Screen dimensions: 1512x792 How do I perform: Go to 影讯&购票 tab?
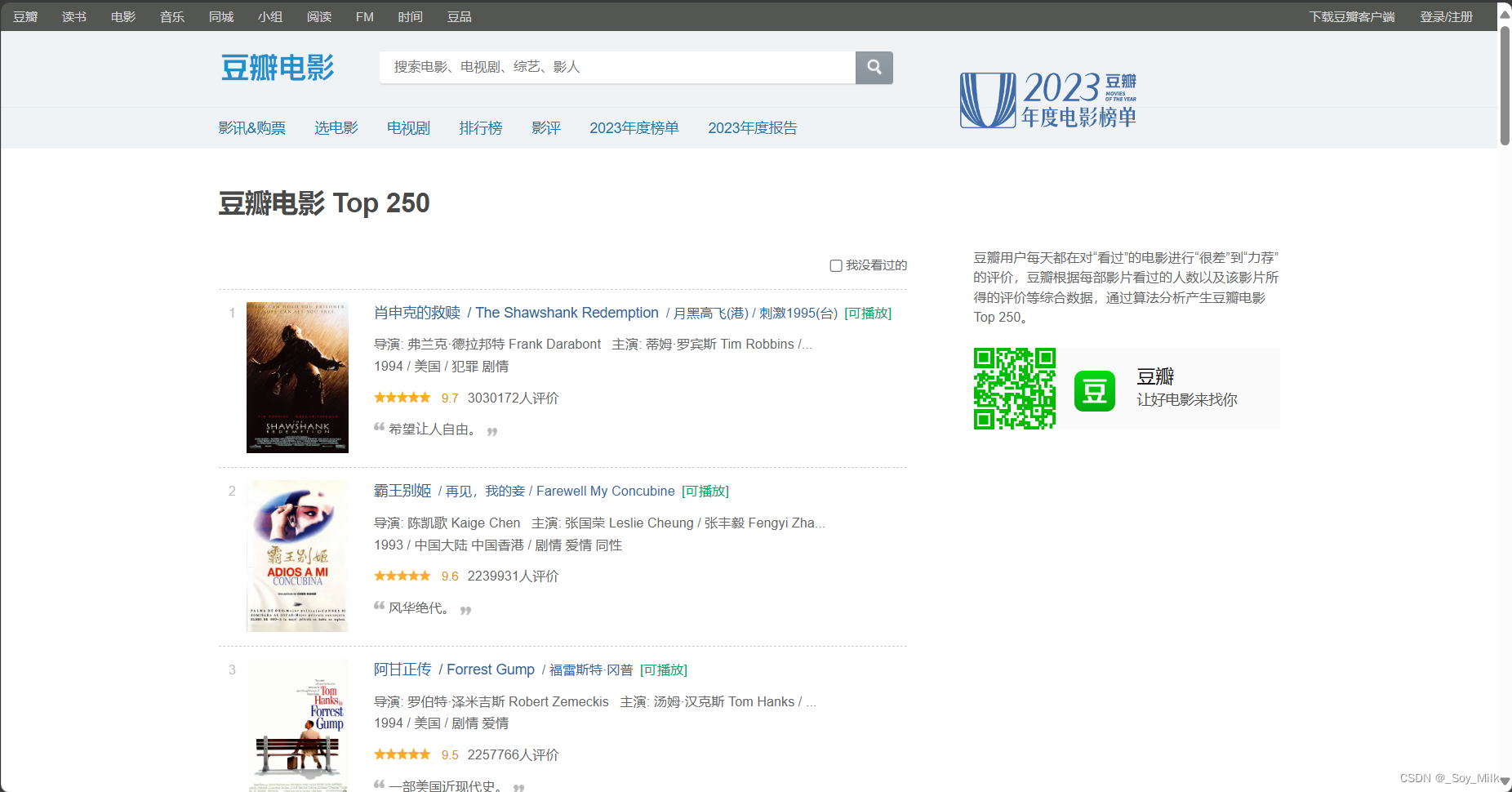tap(252, 128)
